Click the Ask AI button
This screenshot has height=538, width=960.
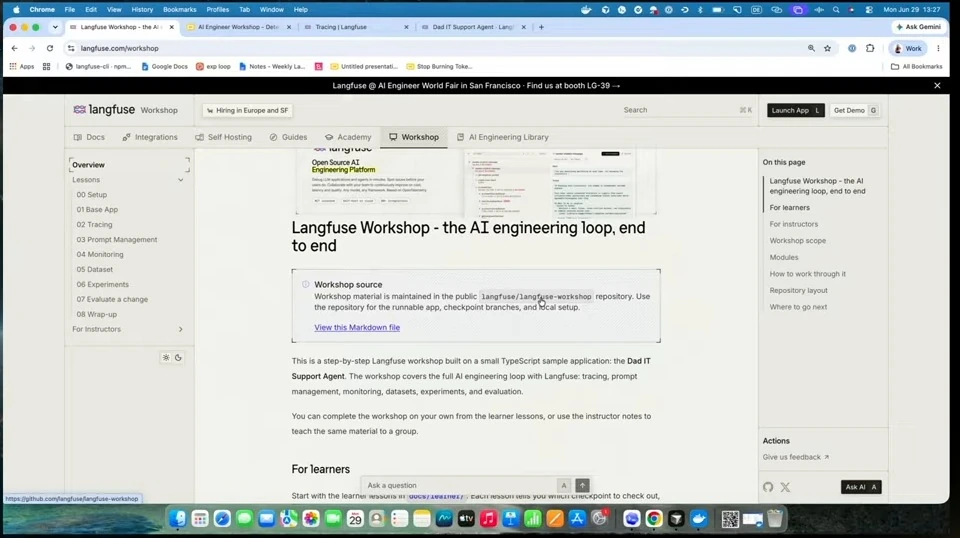tap(861, 487)
